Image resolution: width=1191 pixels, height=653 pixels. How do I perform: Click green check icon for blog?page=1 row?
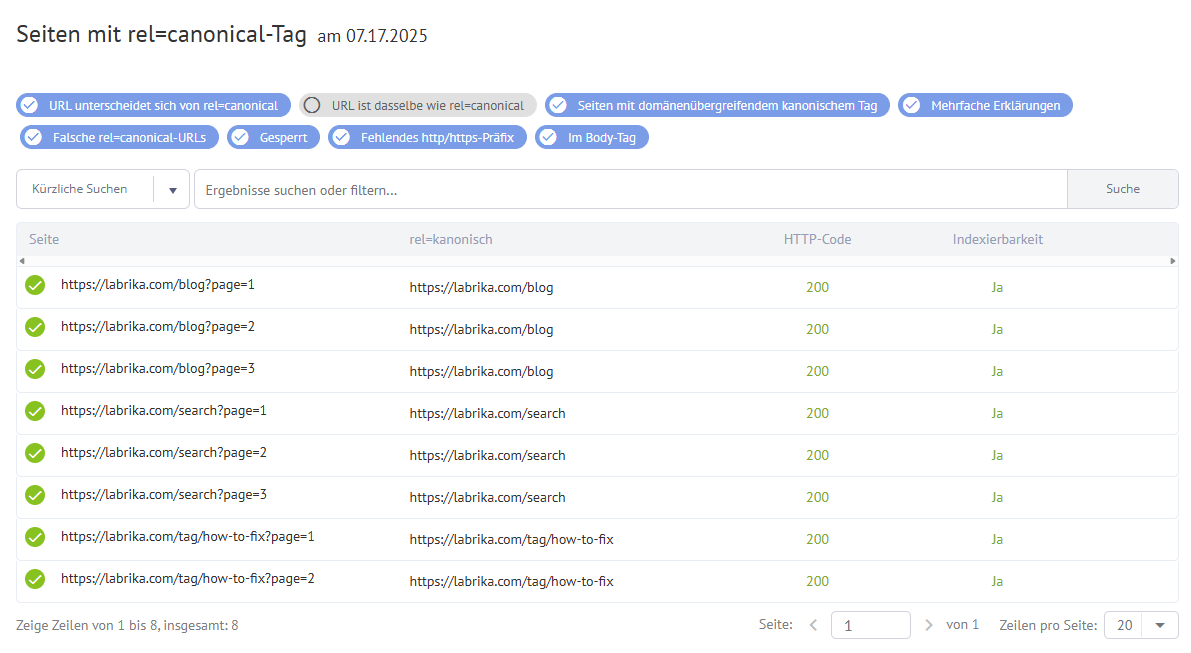(35, 285)
